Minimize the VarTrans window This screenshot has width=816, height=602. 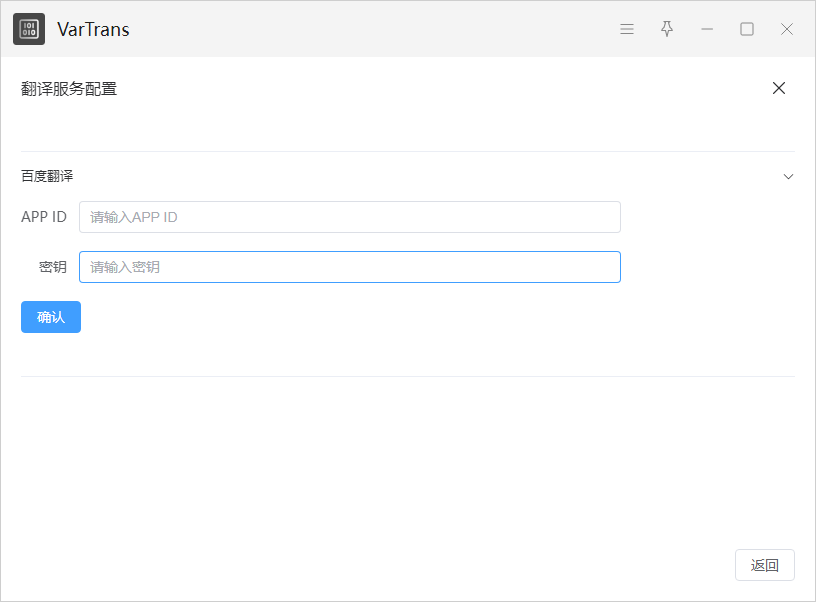tap(707, 29)
